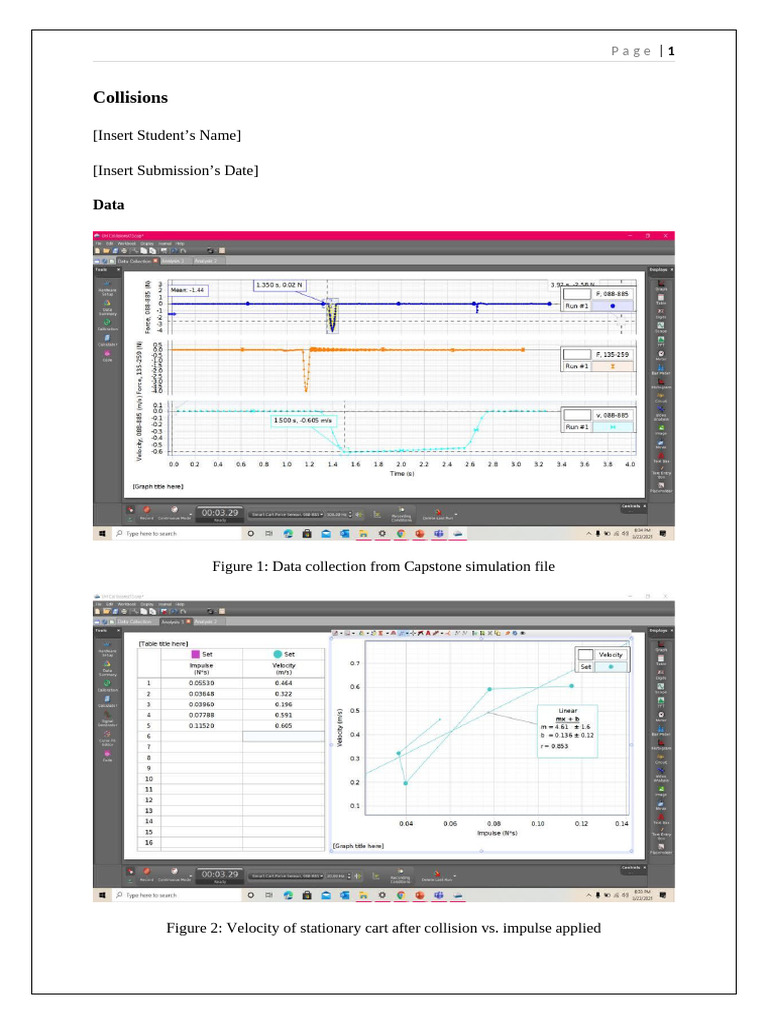Open Smart Cart Force Sensor dropdown in Figure 1
This screenshot has width=768, height=1024.
pos(287,515)
